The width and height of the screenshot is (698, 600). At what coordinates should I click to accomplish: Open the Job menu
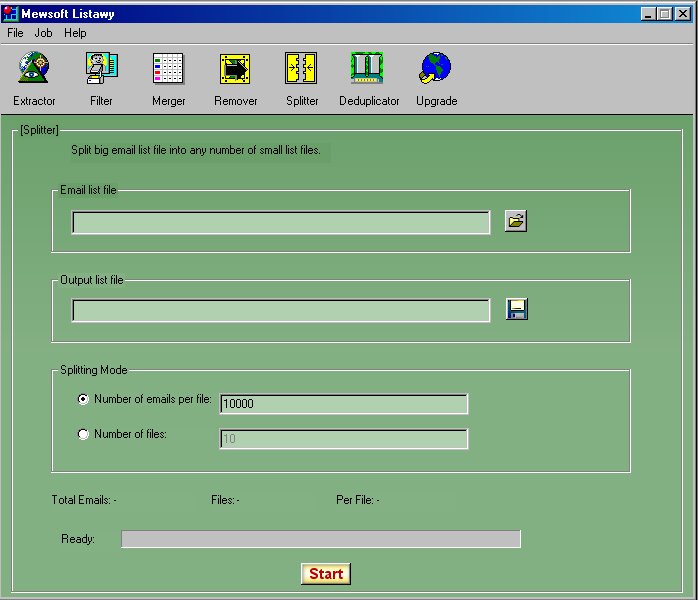(x=43, y=33)
